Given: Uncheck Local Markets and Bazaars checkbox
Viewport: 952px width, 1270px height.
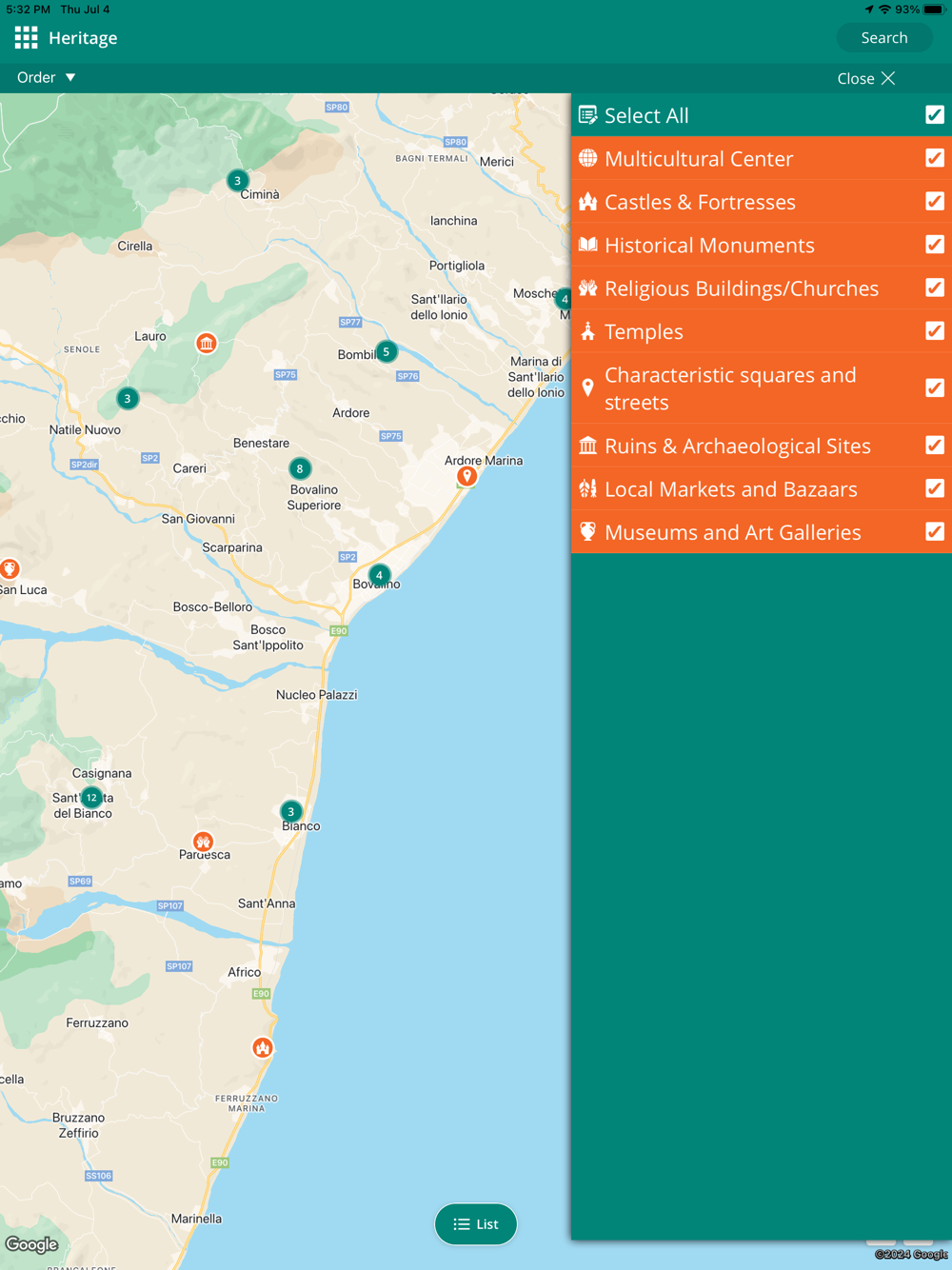Looking at the screenshot, I should coord(935,488).
